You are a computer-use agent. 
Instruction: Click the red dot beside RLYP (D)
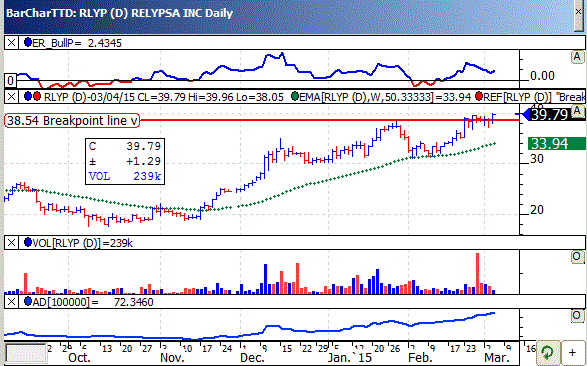pos(37,97)
